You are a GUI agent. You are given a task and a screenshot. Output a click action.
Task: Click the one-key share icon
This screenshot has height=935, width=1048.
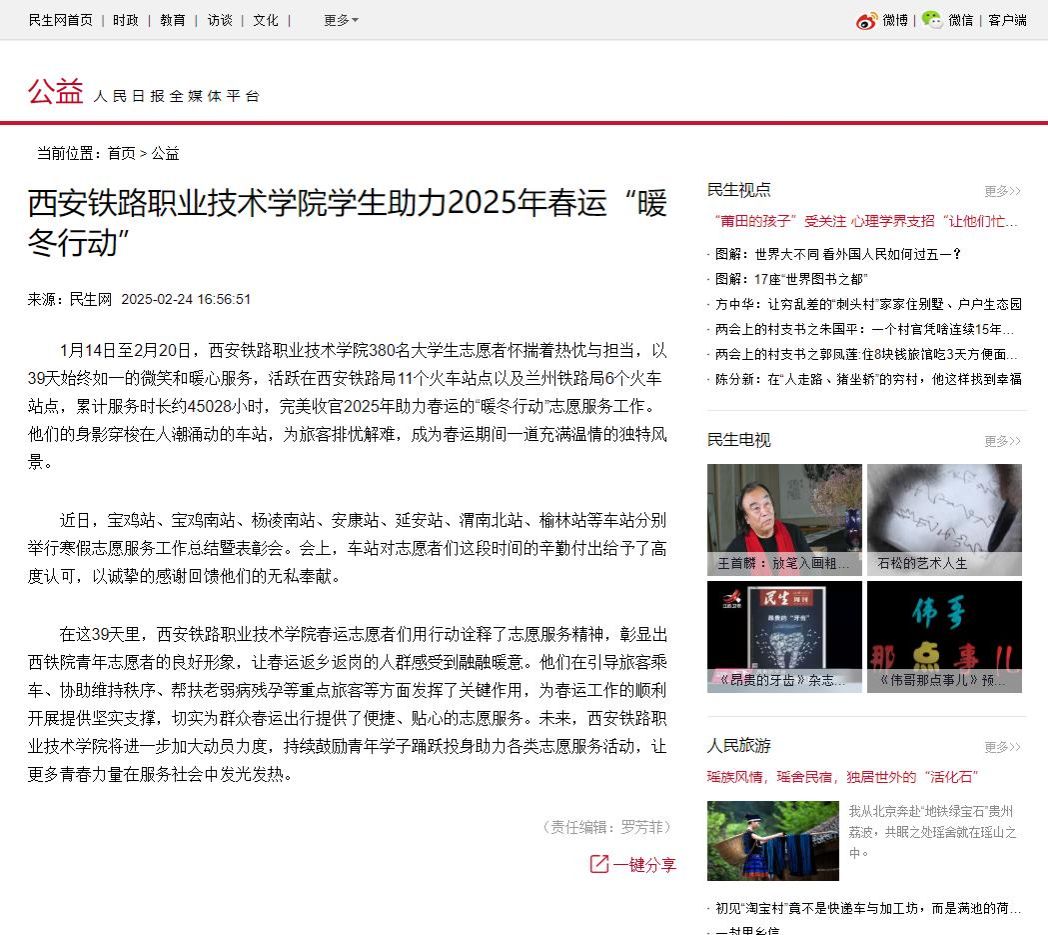coord(599,864)
